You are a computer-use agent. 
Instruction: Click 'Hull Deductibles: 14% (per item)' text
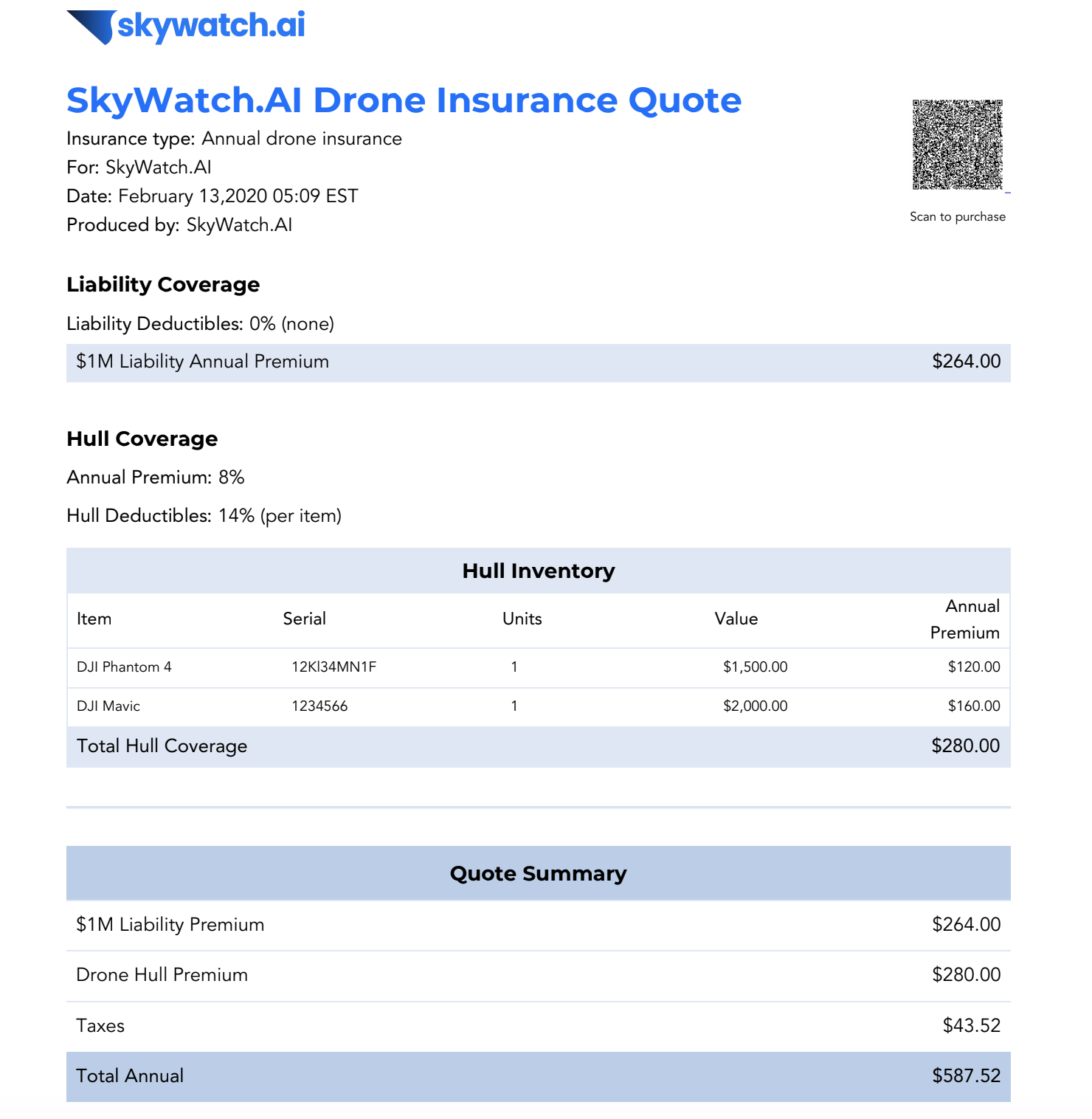pyautogui.click(x=204, y=516)
